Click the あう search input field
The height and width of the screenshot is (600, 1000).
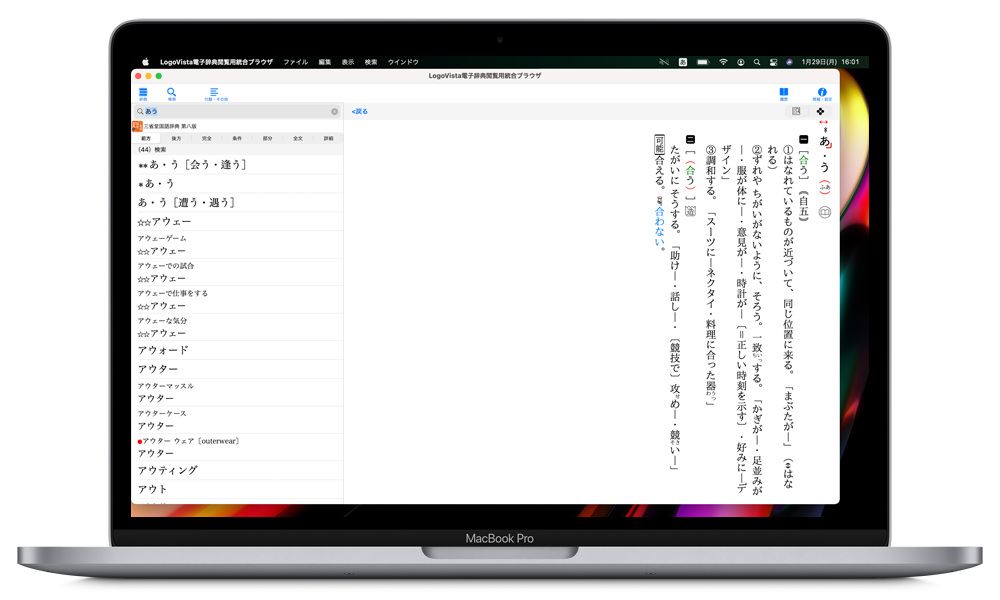click(237, 112)
